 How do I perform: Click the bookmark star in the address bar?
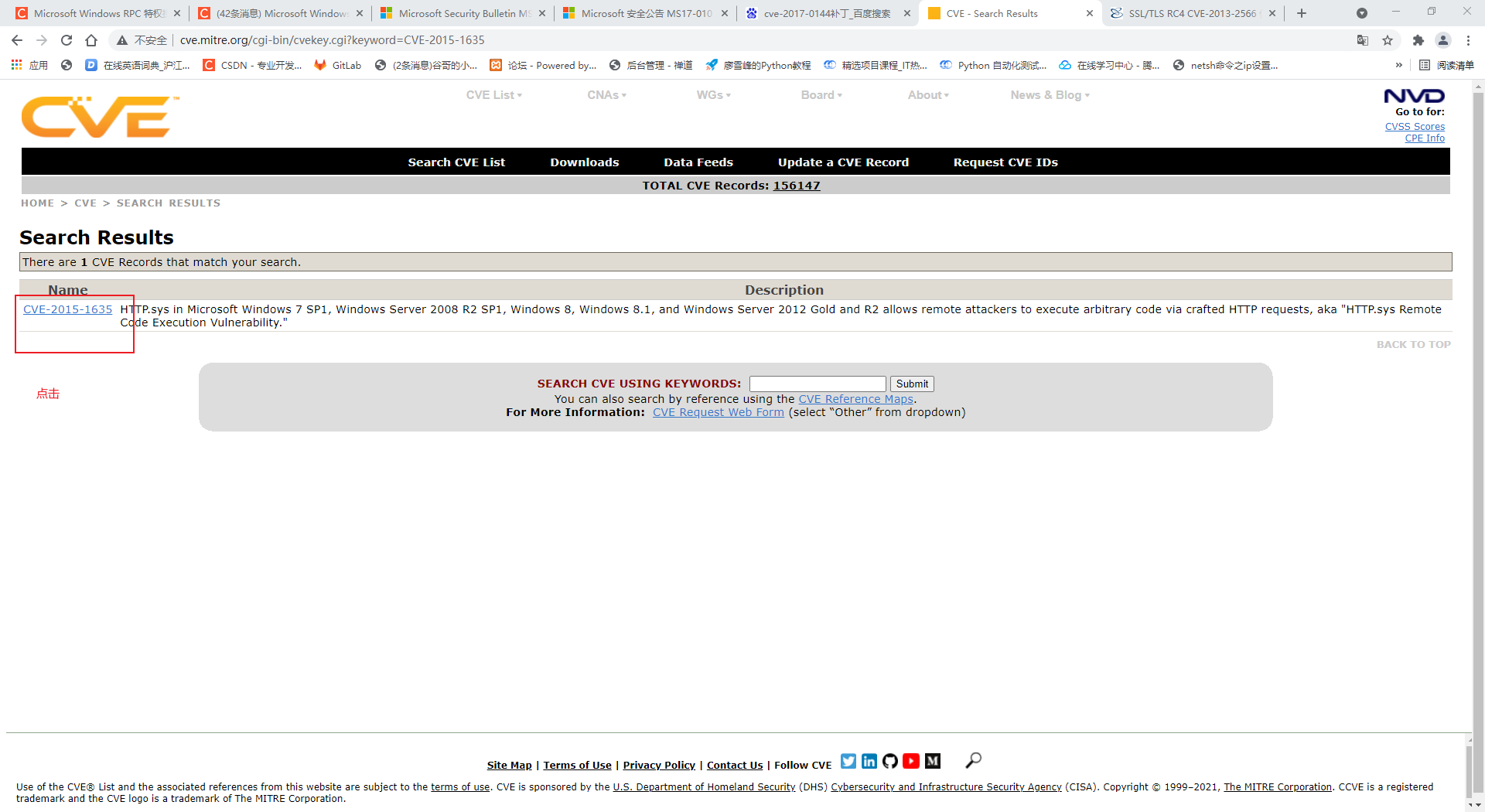click(1387, 40)
